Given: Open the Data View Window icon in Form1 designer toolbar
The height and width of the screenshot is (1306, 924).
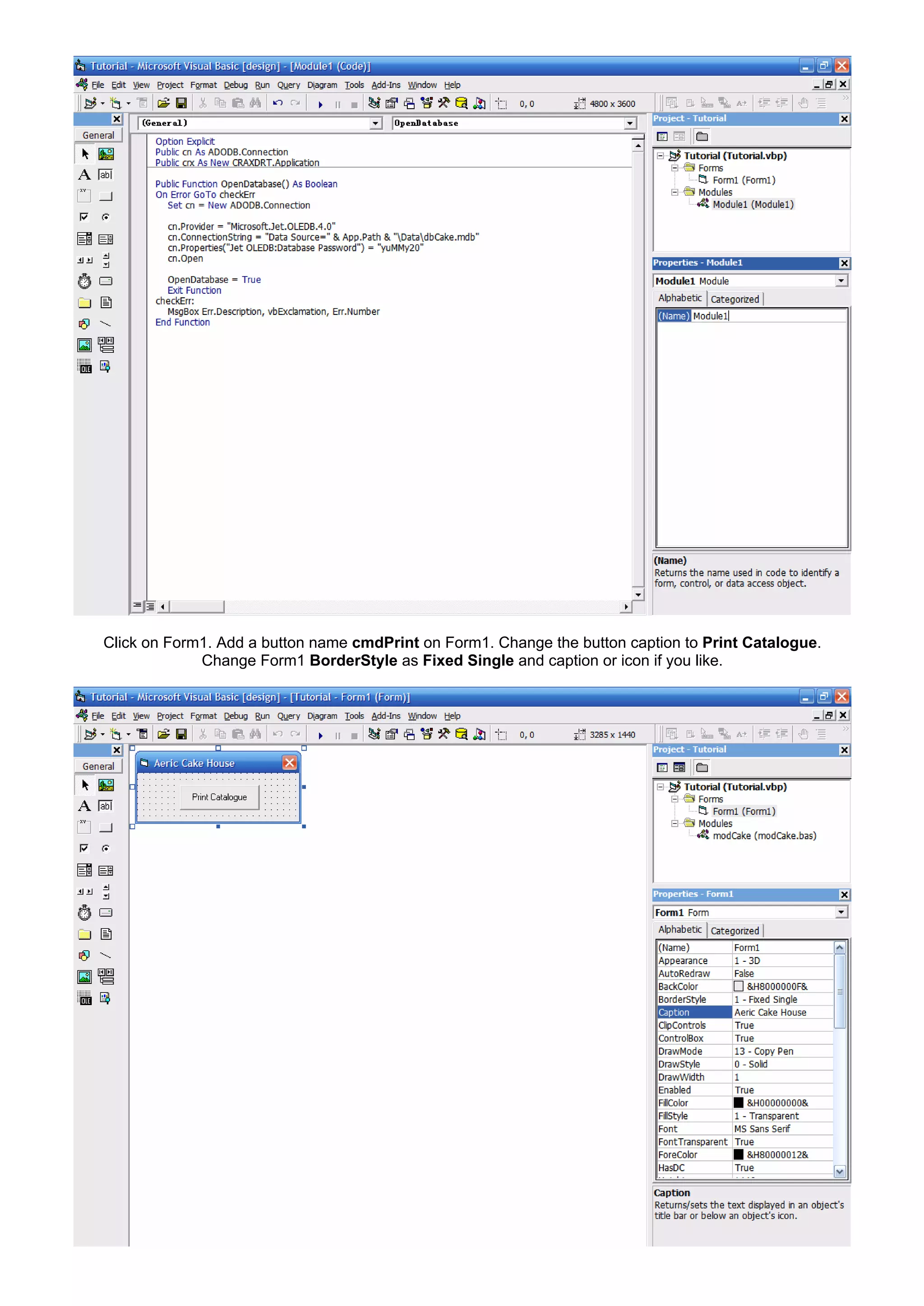Looking at the screenshot, I should click(x=462, y=734).
